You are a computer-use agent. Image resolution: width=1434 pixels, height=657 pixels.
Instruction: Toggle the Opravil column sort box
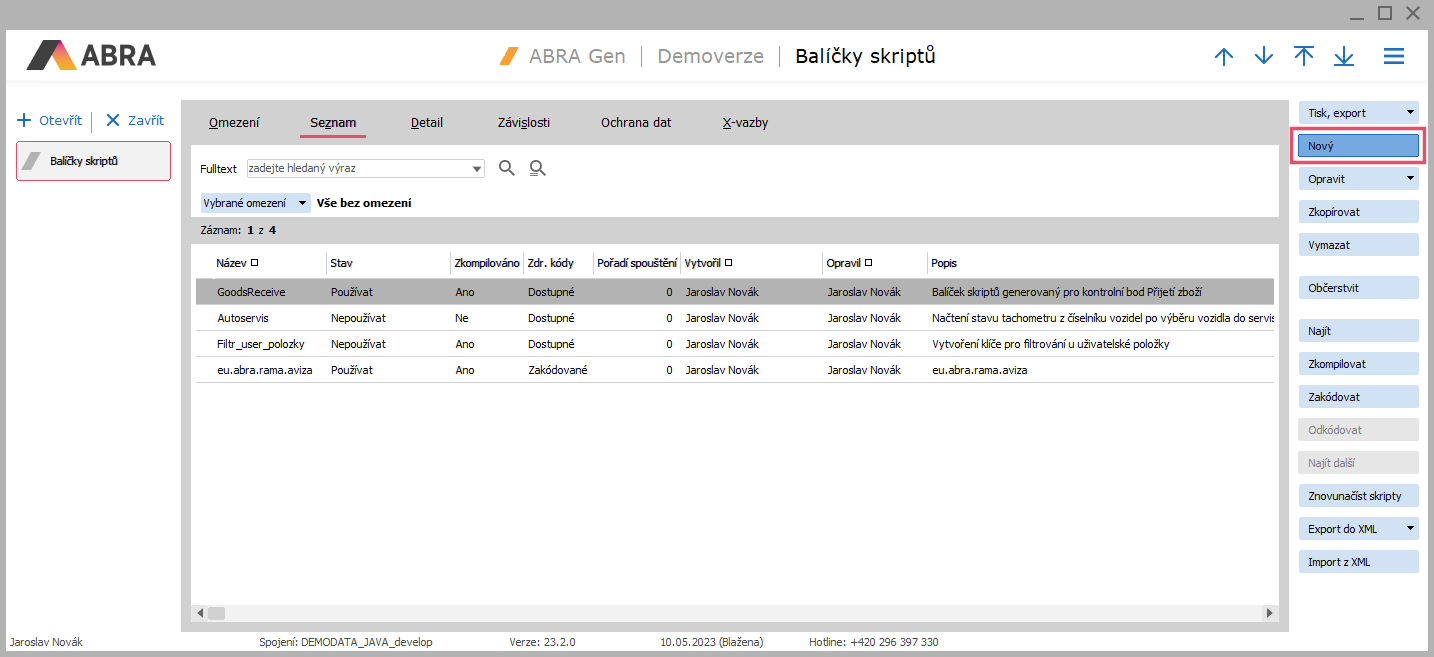tap(868, 263)
